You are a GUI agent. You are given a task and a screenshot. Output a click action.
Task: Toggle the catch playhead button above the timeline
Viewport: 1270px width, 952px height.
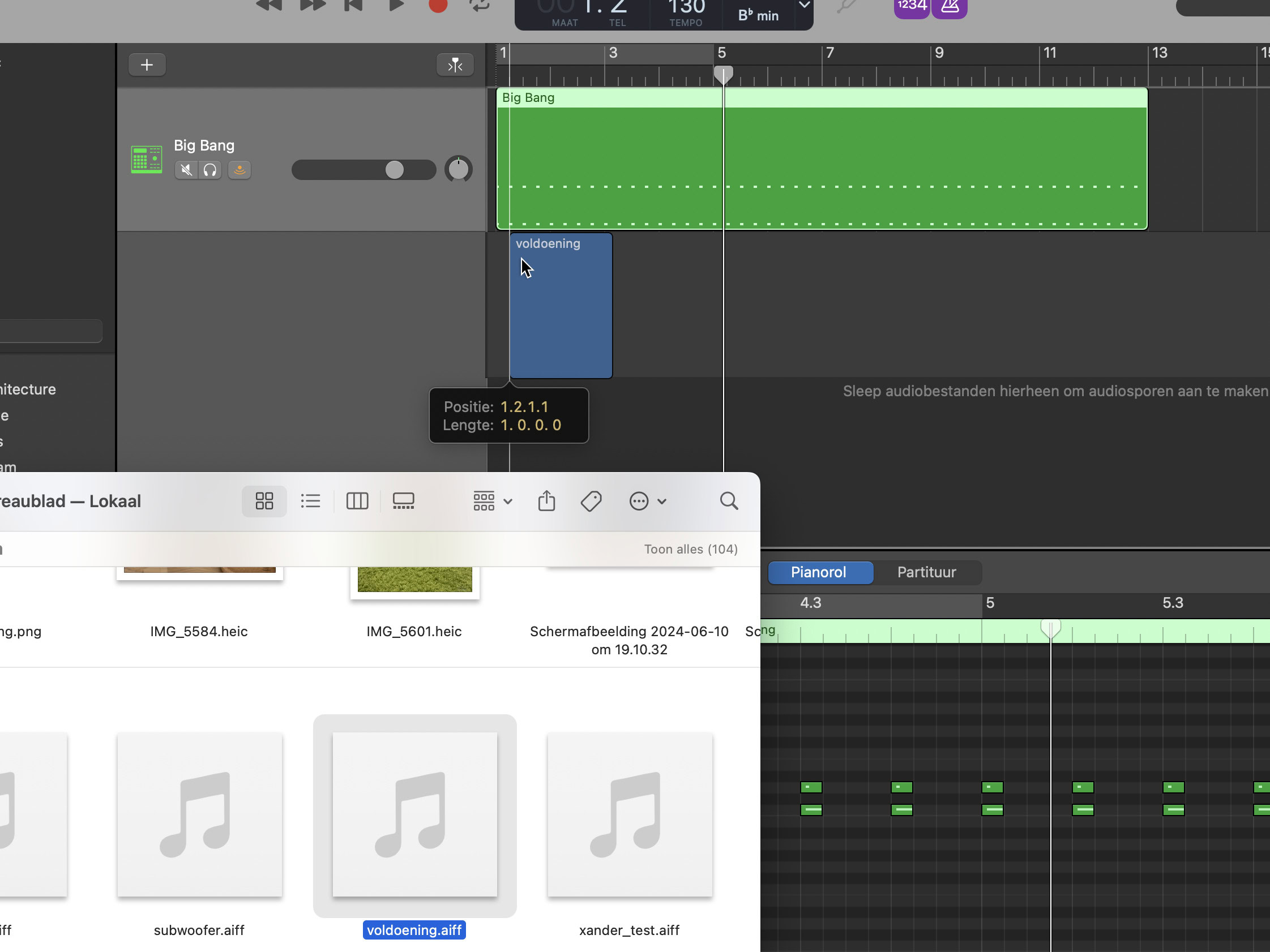(x=455, y=65)
